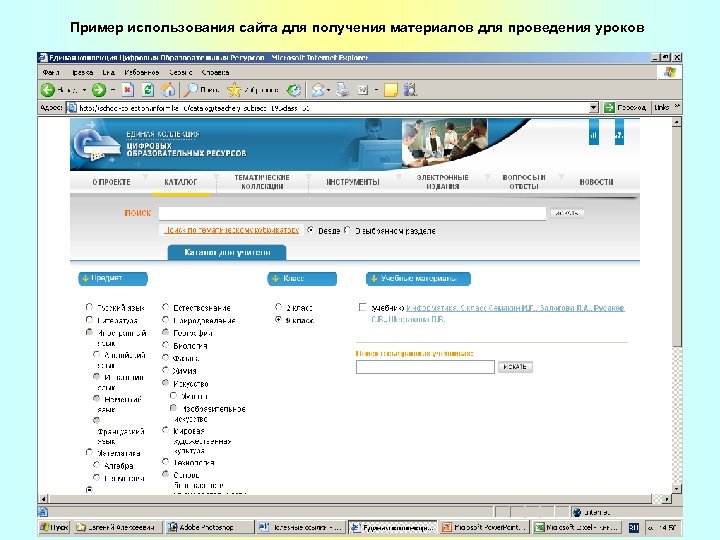Open the Forward button history dropdown arrow

[112, 90]
